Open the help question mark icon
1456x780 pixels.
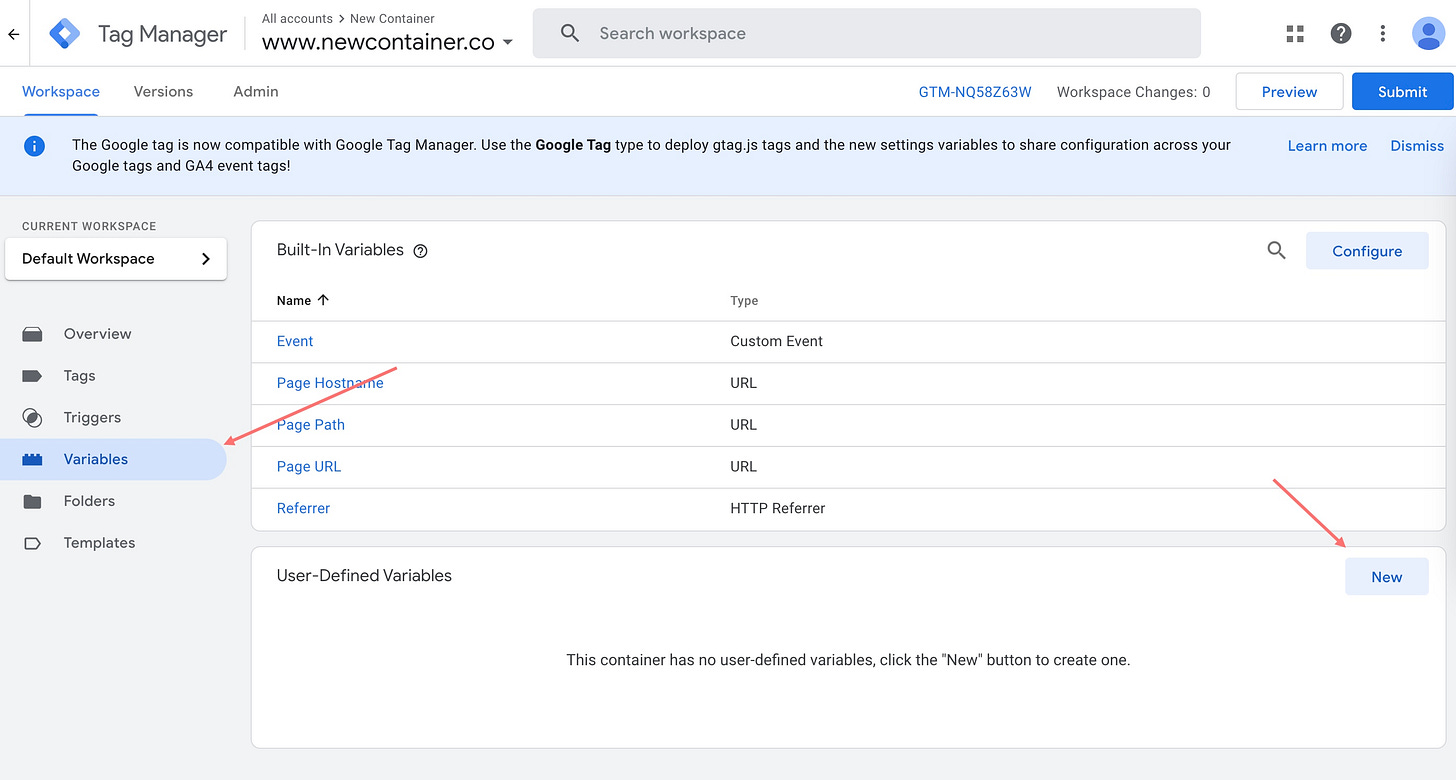[1341, 34]
